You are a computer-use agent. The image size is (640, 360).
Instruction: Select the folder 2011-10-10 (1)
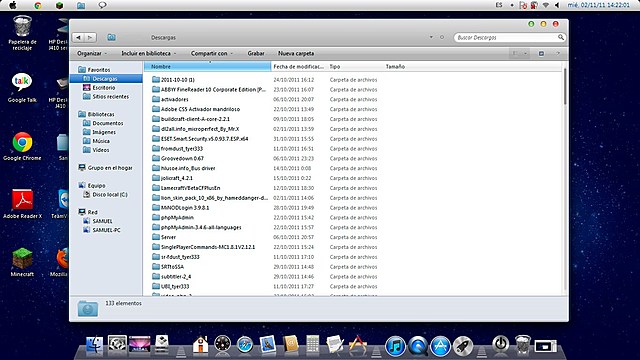coord(178,80)
